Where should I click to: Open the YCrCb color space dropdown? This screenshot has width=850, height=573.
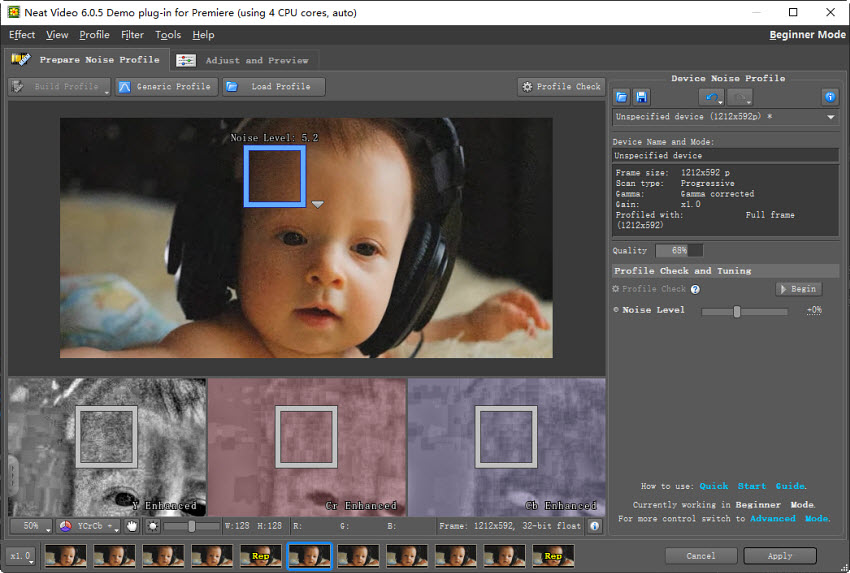[x=88, y=526]
